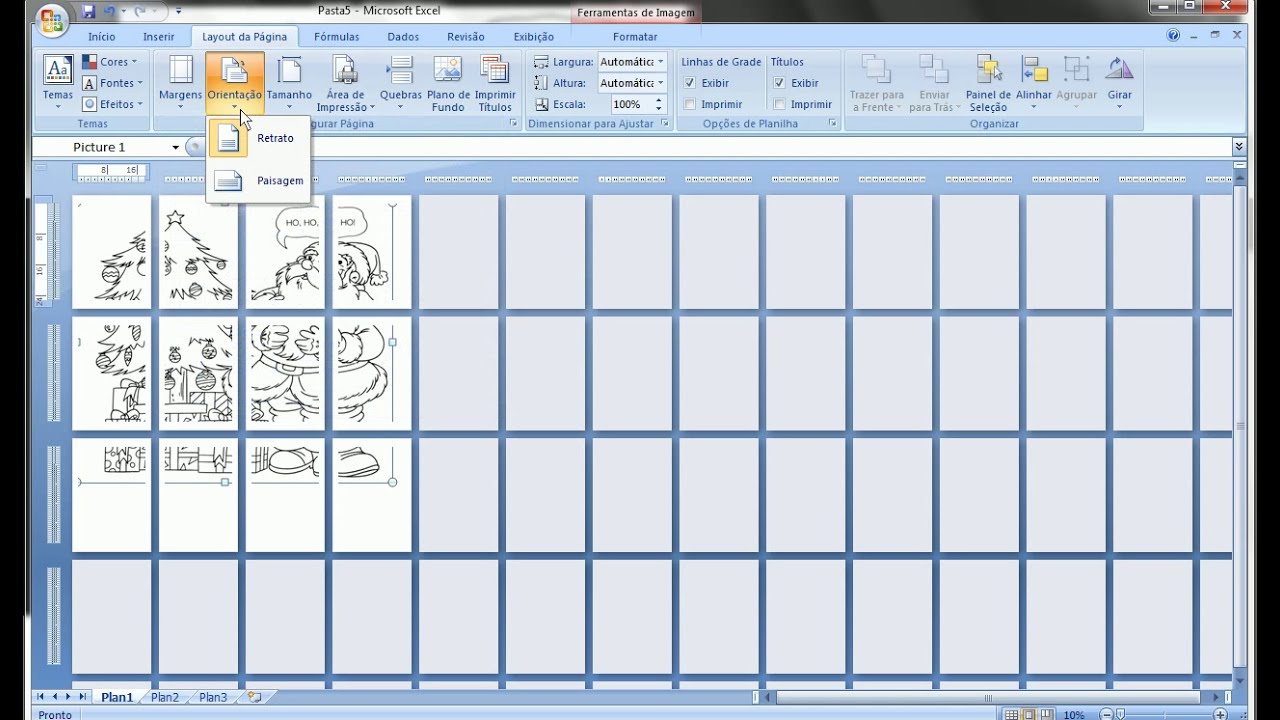The image size is (1280, 720).
Task: Open the Área de Impressão menu
Action: [x=346, y=83]
